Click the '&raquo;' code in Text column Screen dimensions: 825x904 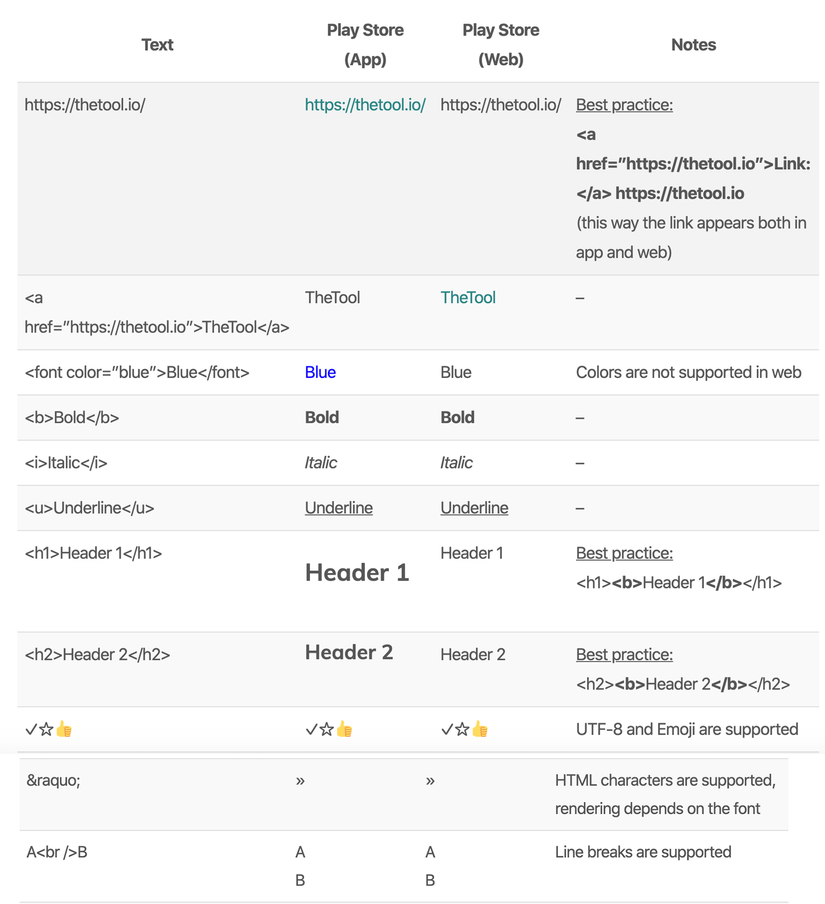(x=53, y=780)
